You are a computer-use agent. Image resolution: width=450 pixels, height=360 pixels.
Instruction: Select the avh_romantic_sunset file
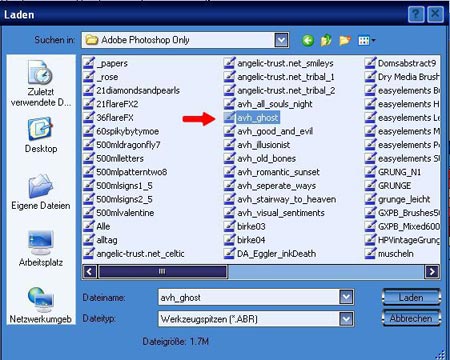click(x=272, y=172)
